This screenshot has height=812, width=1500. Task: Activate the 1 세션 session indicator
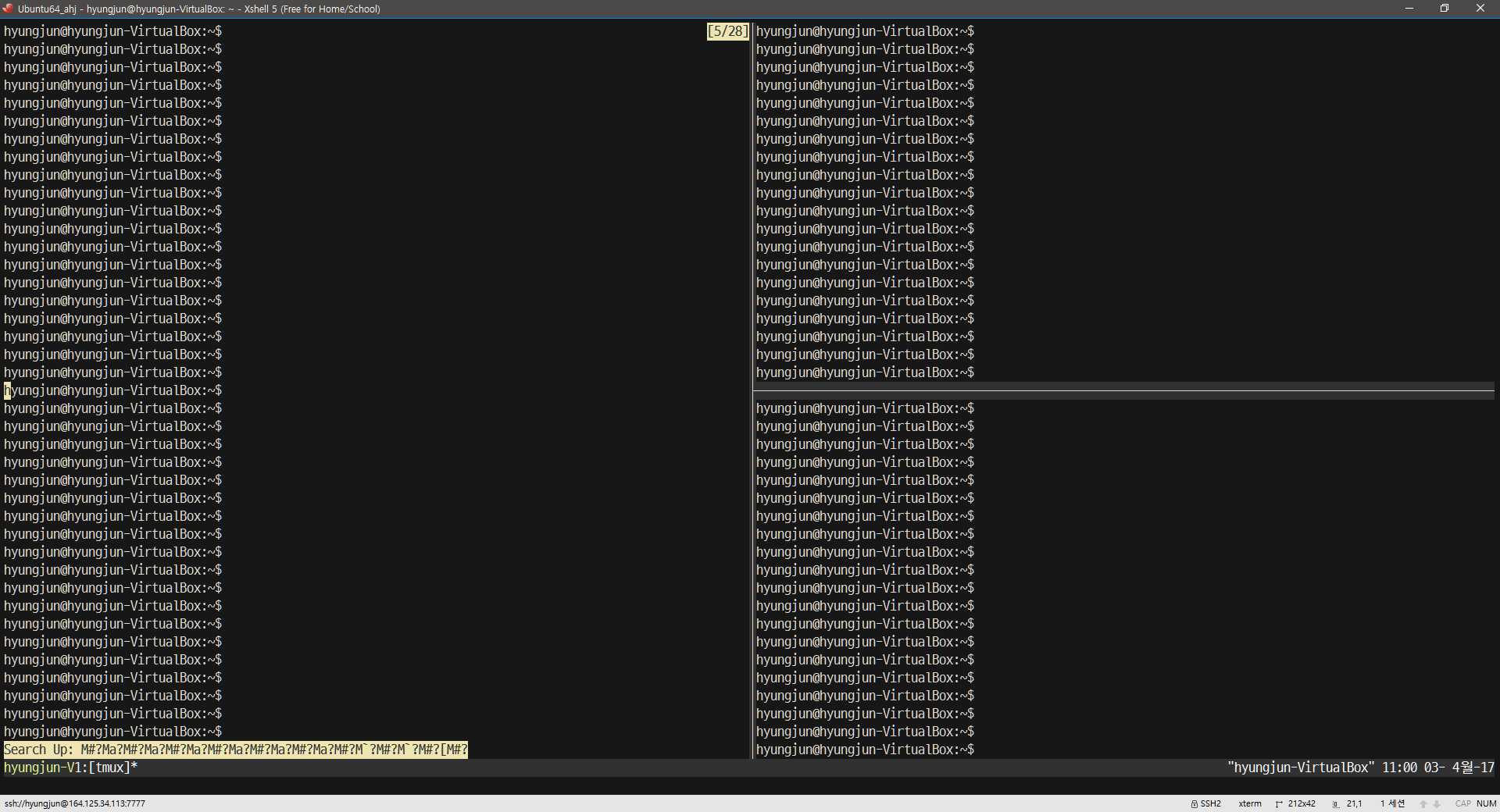tap(1392, 803)
